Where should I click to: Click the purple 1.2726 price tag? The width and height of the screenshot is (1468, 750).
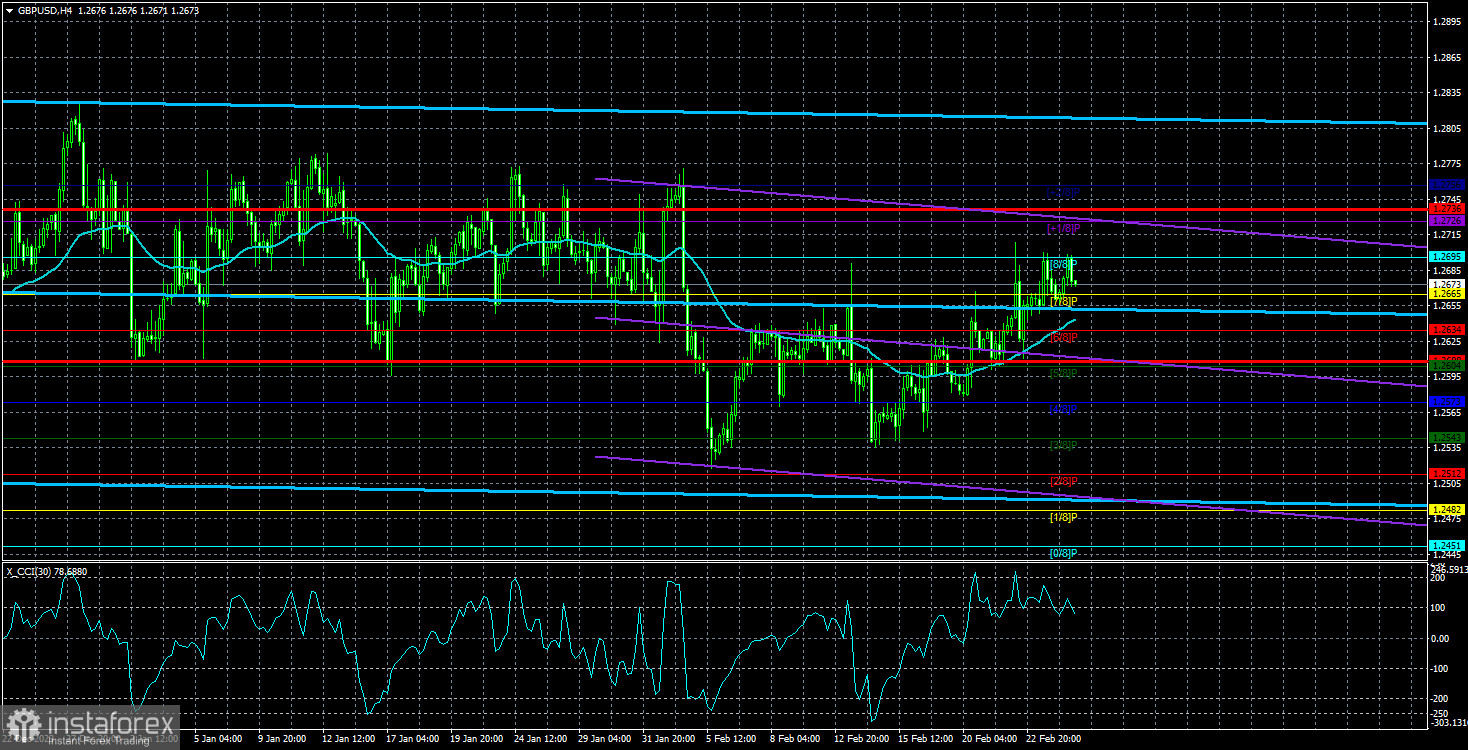1448,220
